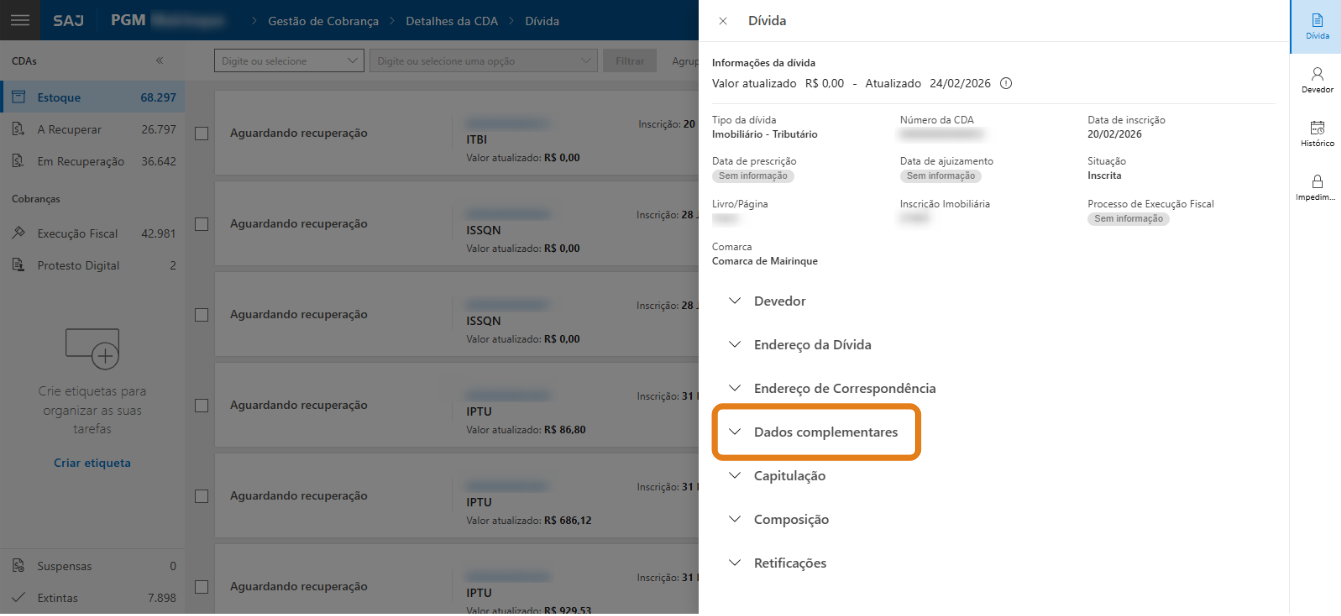Close the Dívida detail panel

723,21
